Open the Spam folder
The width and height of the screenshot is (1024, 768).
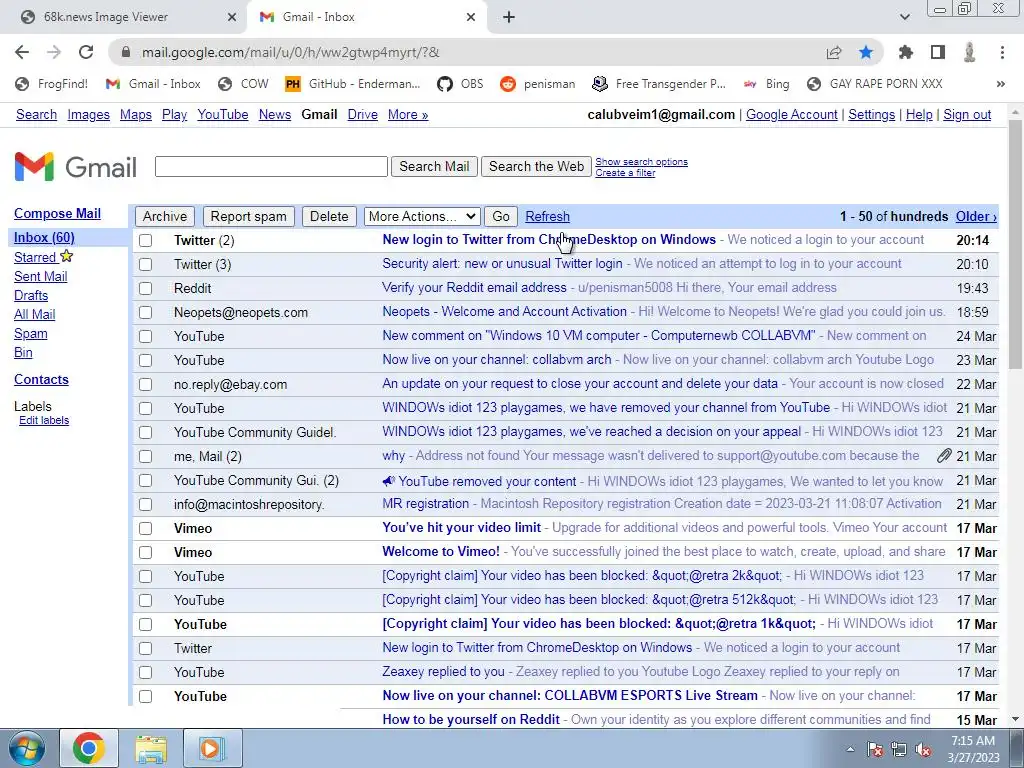coord(31,333)
